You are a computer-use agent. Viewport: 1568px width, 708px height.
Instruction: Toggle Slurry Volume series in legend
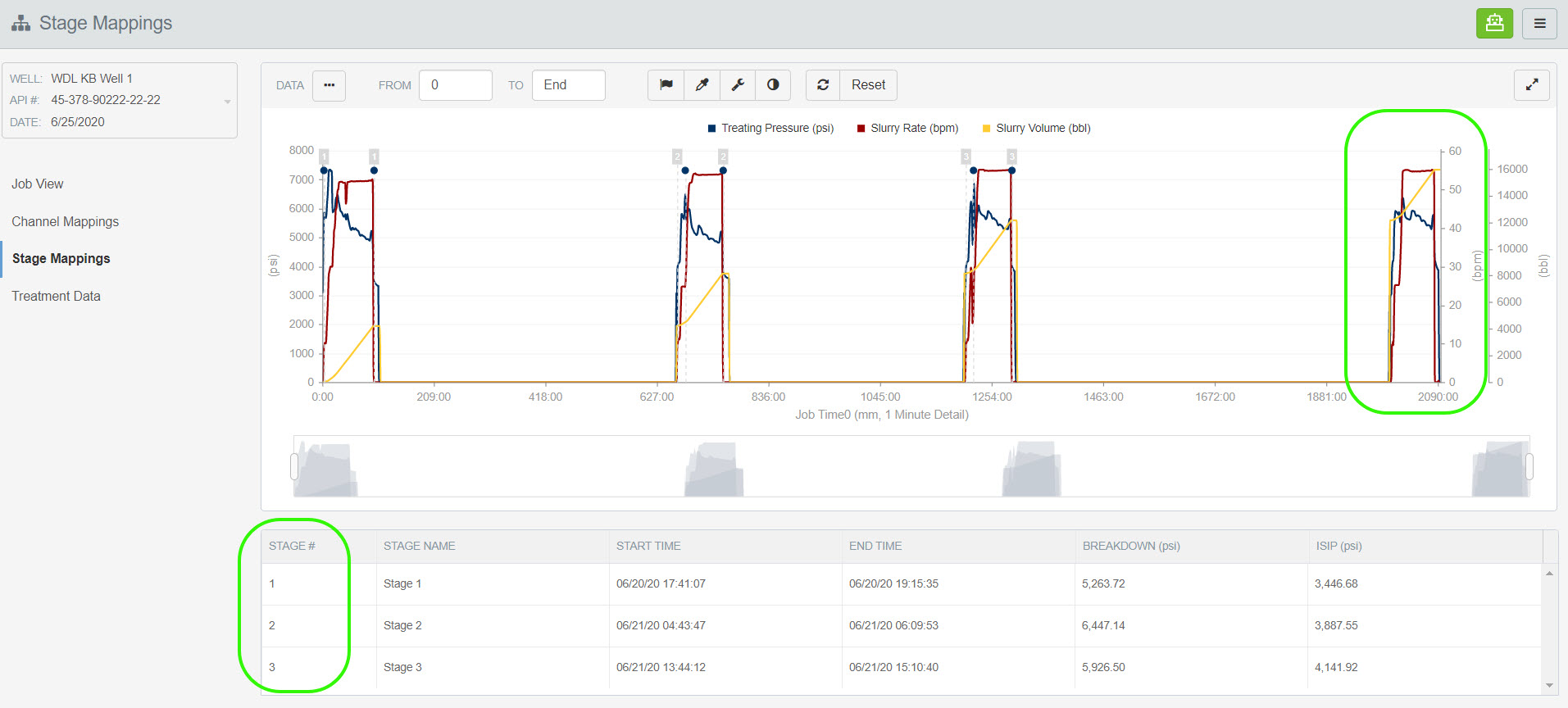click(x=1036, y=129)
